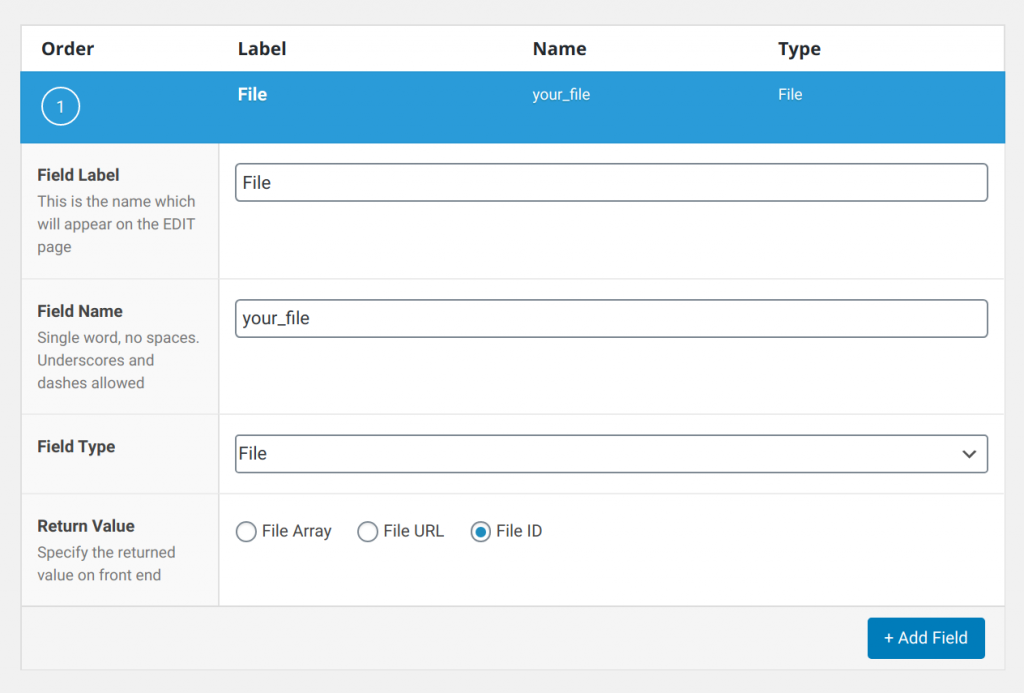Click your_file text in the blue row

point(560,95)
